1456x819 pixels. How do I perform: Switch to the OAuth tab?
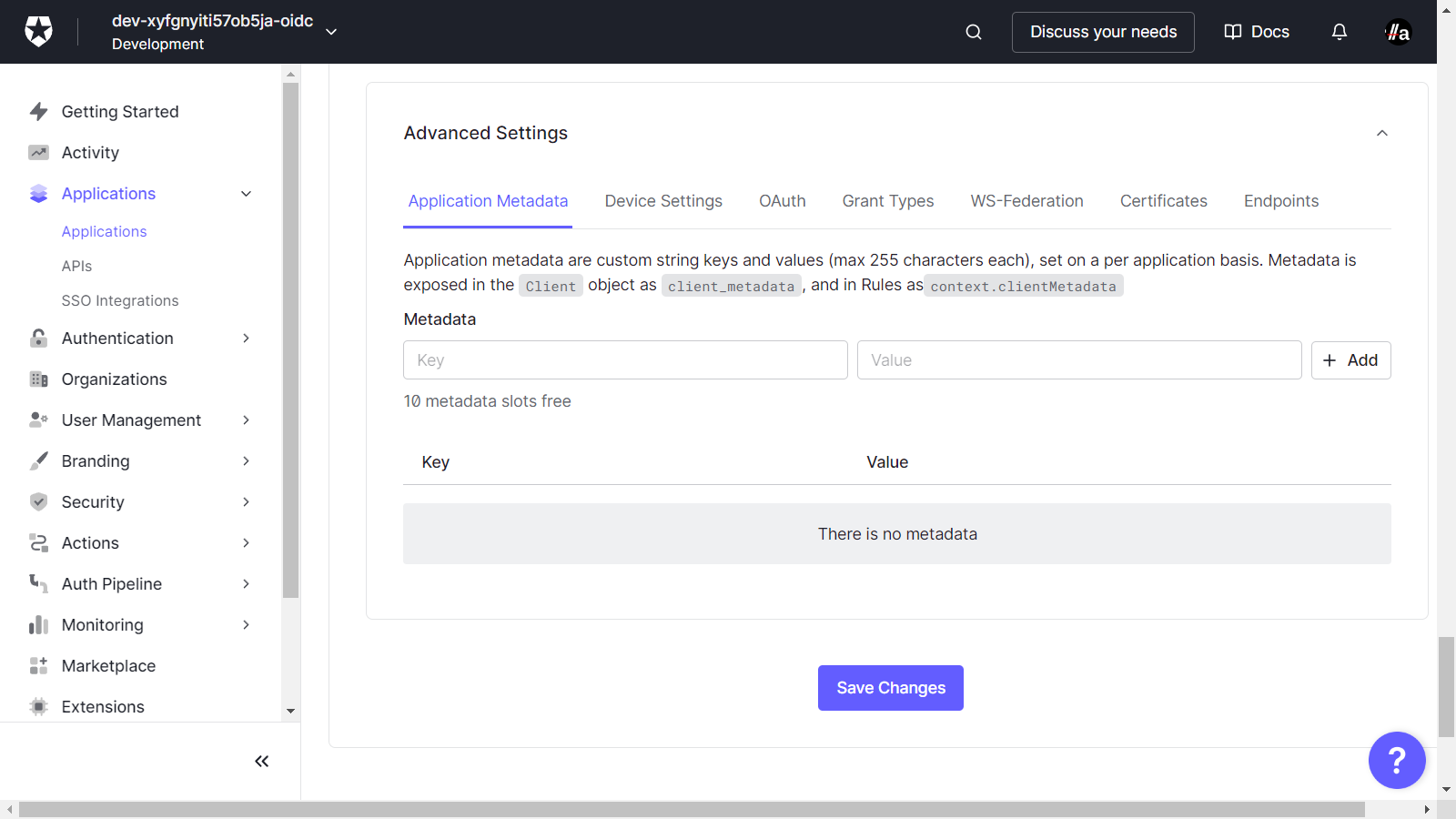point(783,201)
